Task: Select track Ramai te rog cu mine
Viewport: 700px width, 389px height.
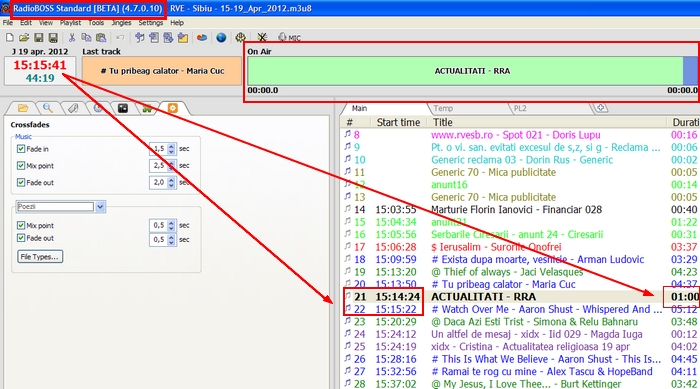Action: 521,372
